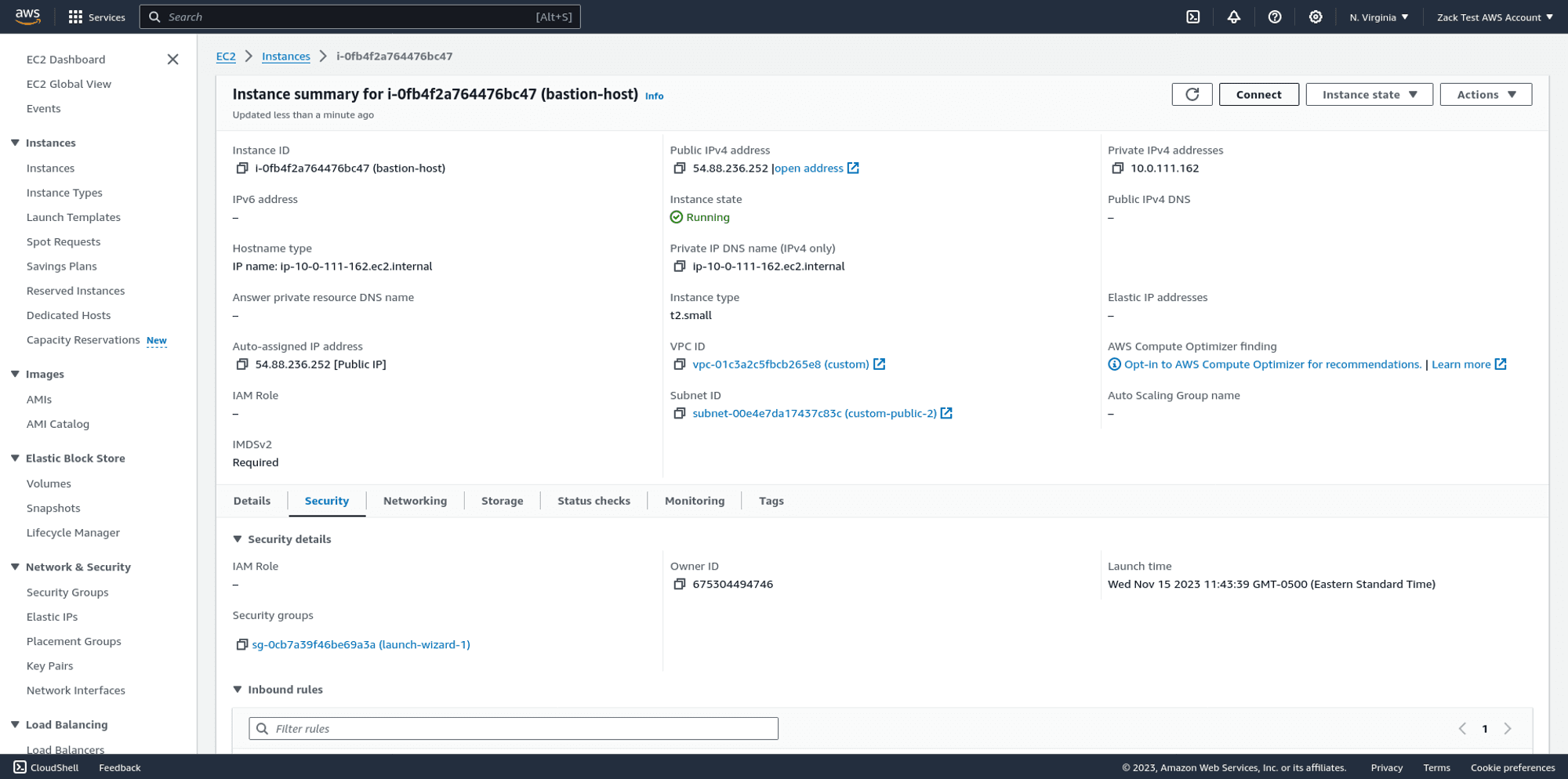Open the sg-0cb7a39f46be69a3a security group link
The image size is (1568, 779).
361,644
